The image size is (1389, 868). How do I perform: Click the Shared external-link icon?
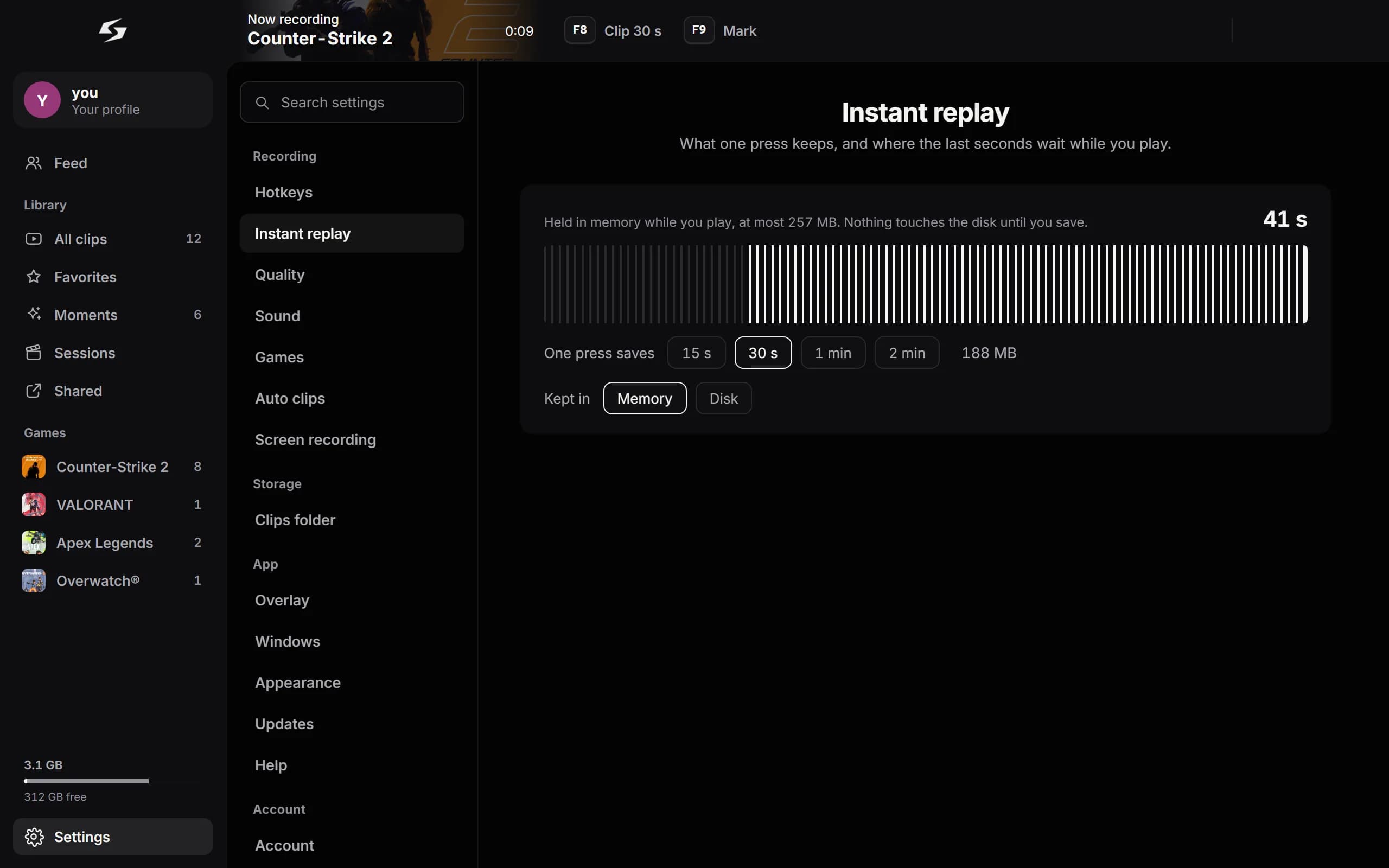(33, 391)
